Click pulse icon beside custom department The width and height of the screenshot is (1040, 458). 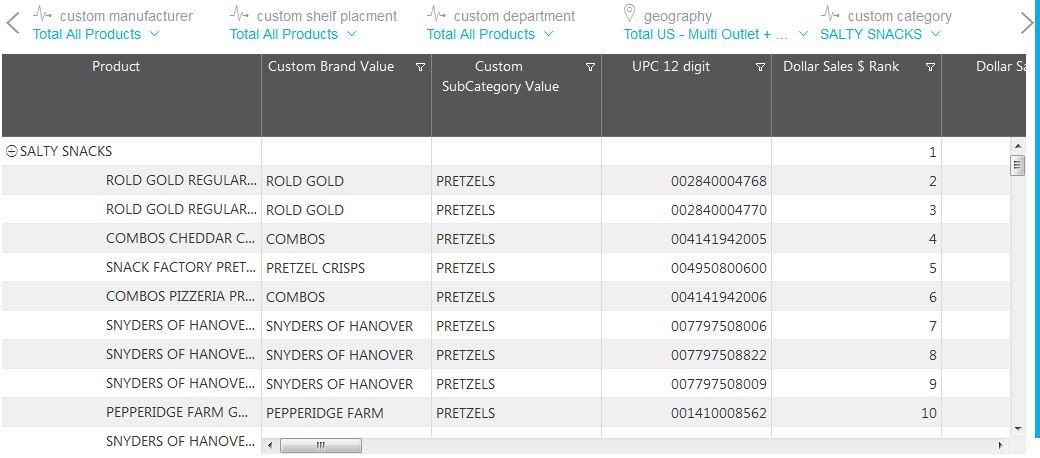(x=436, y=14)
